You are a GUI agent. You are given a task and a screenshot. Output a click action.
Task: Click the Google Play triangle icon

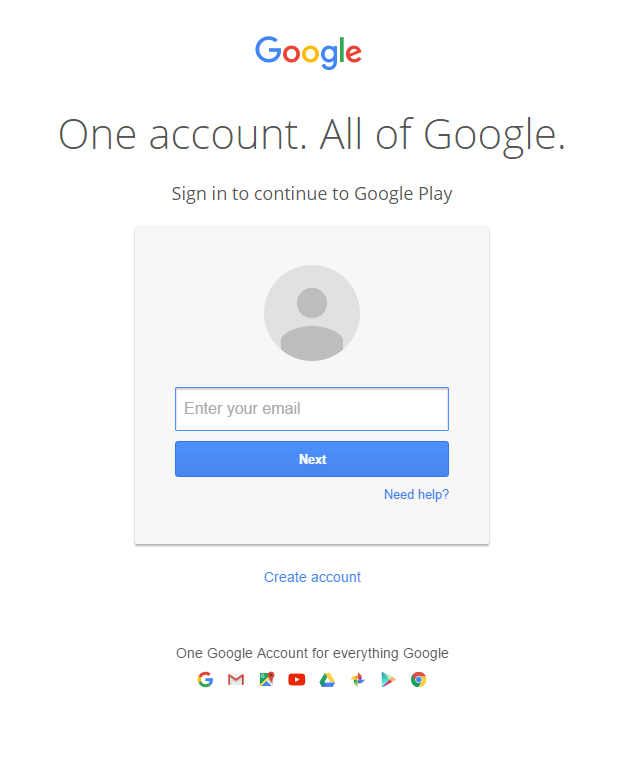pyautogui.click(x=388, y=680)
